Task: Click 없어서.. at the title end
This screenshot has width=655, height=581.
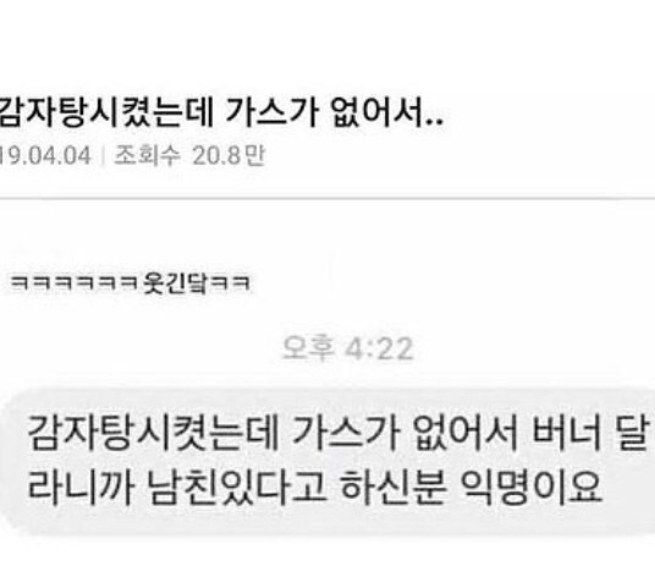Action: tap(387, 113)
